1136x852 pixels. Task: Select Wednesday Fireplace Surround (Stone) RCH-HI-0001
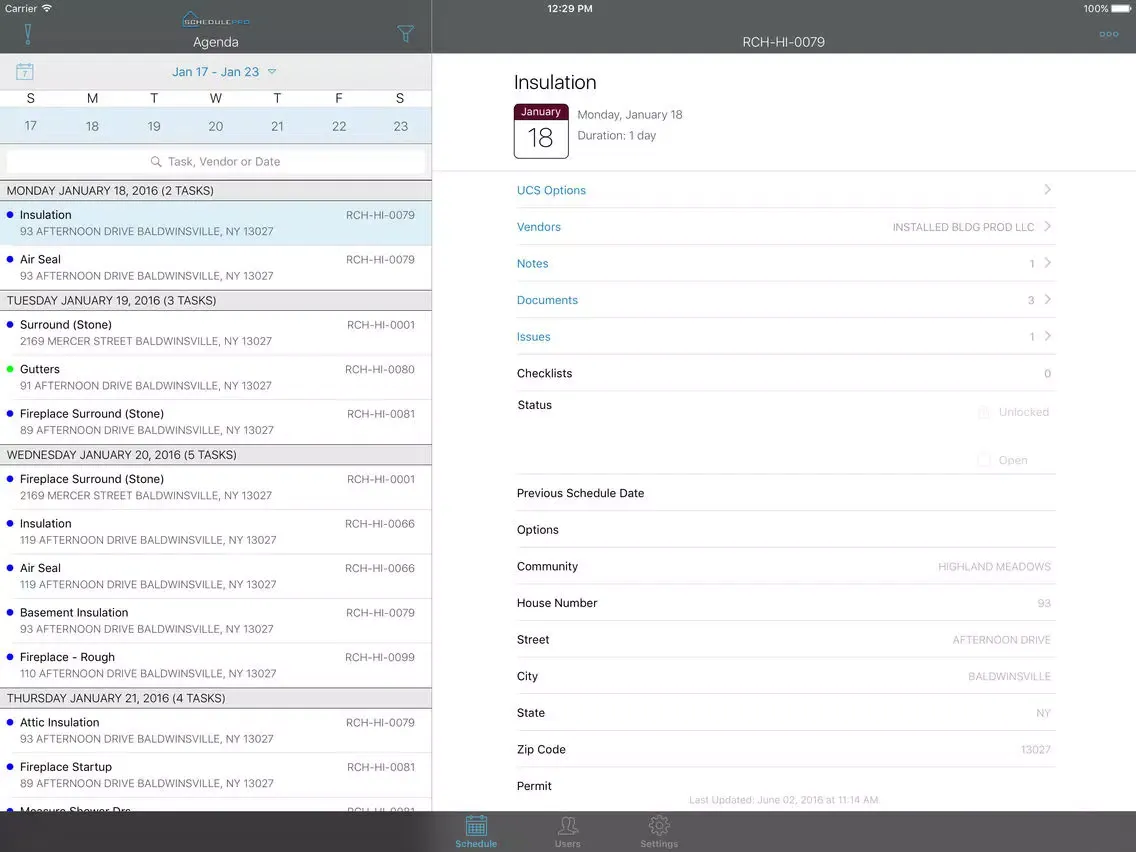tap(216, 487)
